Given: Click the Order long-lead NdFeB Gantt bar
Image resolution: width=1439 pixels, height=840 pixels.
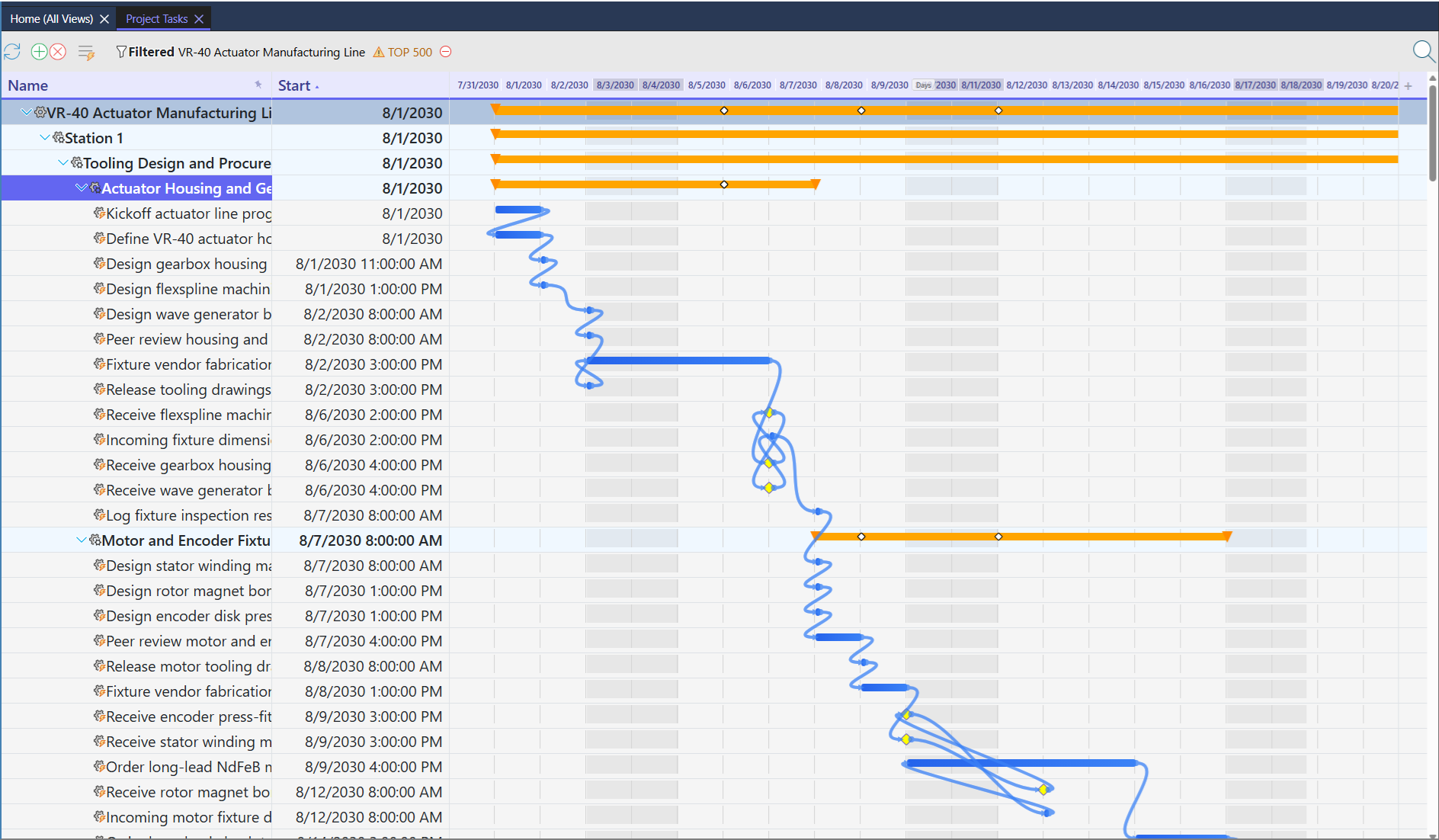Looking at the screenshot, I should point(1021,763).
